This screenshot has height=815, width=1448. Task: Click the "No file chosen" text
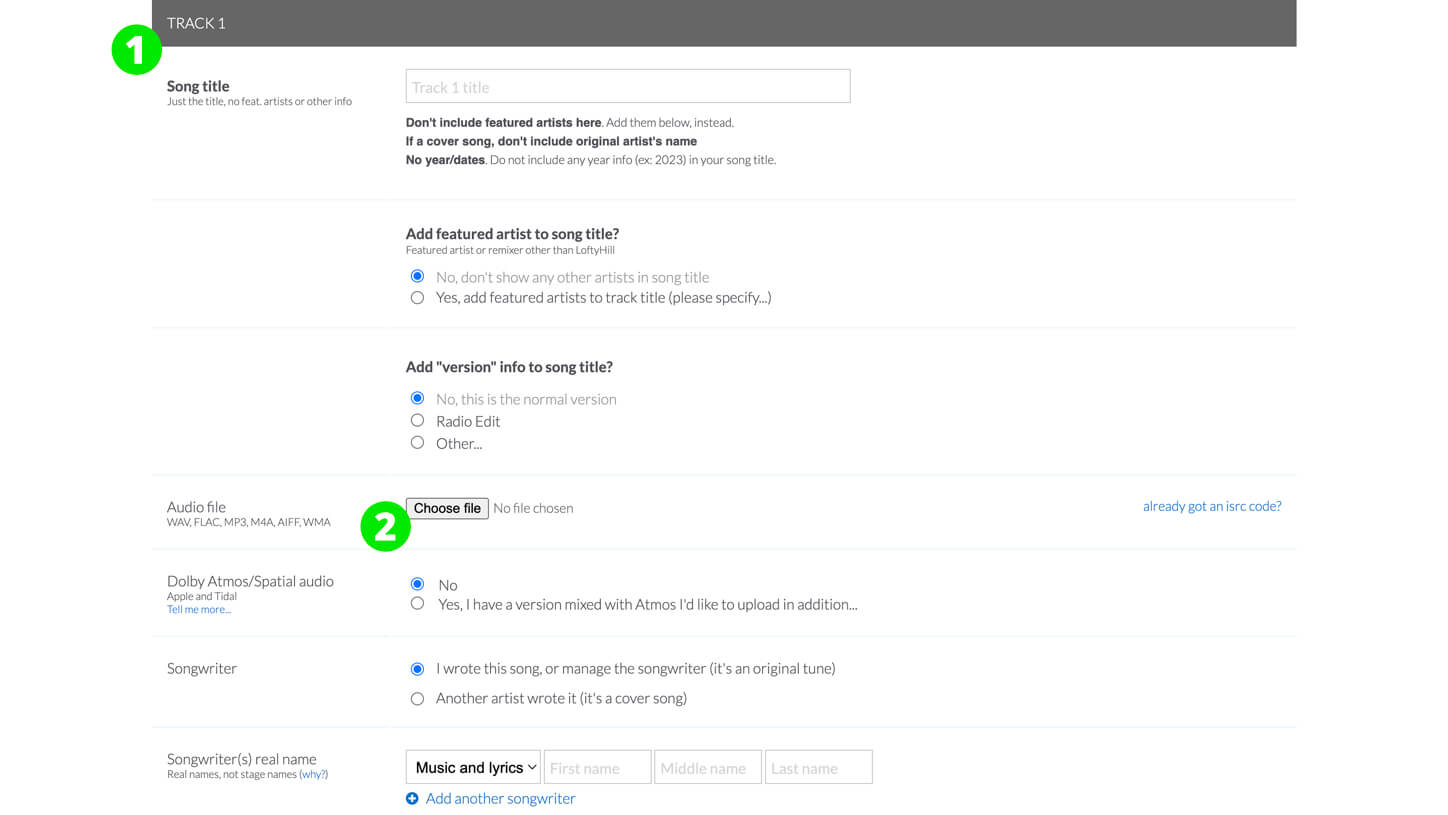534,508
